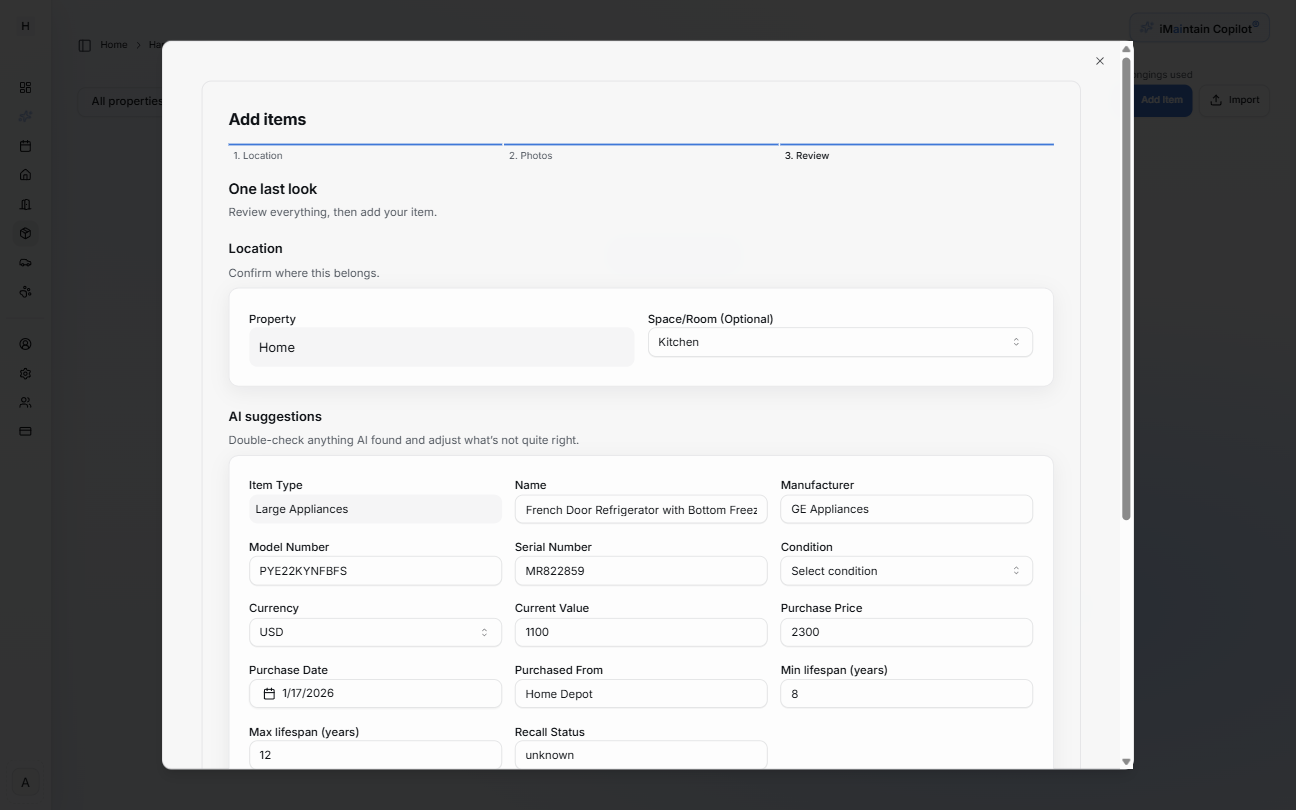
Task: Open the settings gear icon
Action: coord(25,373)
